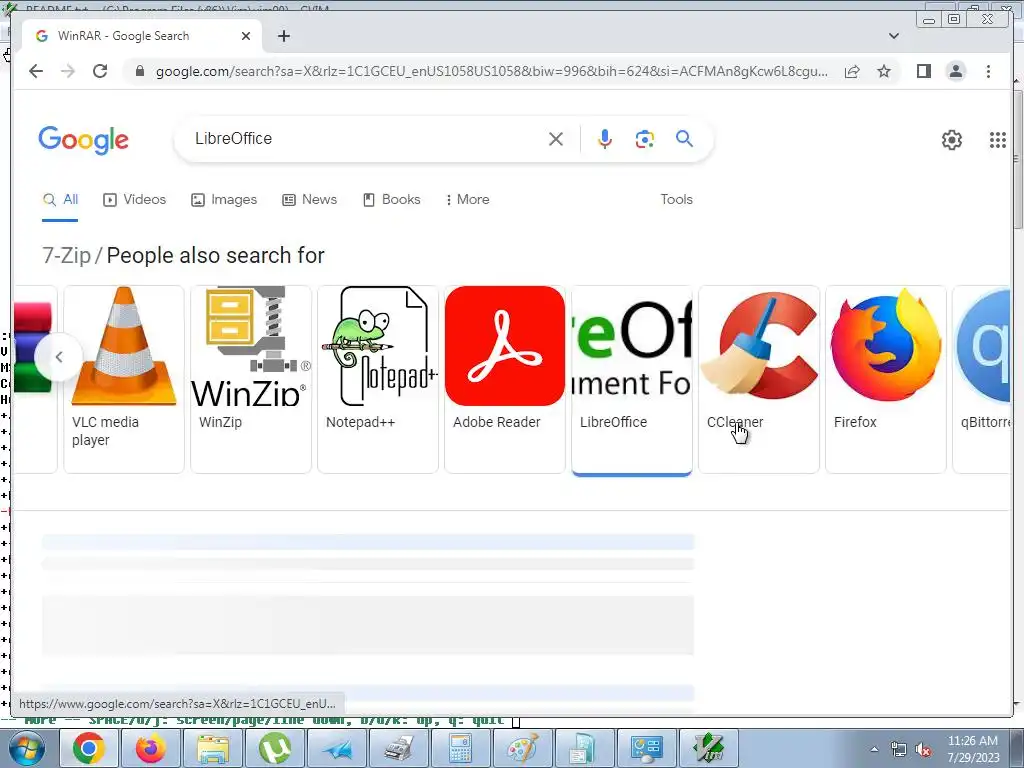Open the Chrome profile avatar
This screenshot has width=1024, height=768.
click(955, 71)
